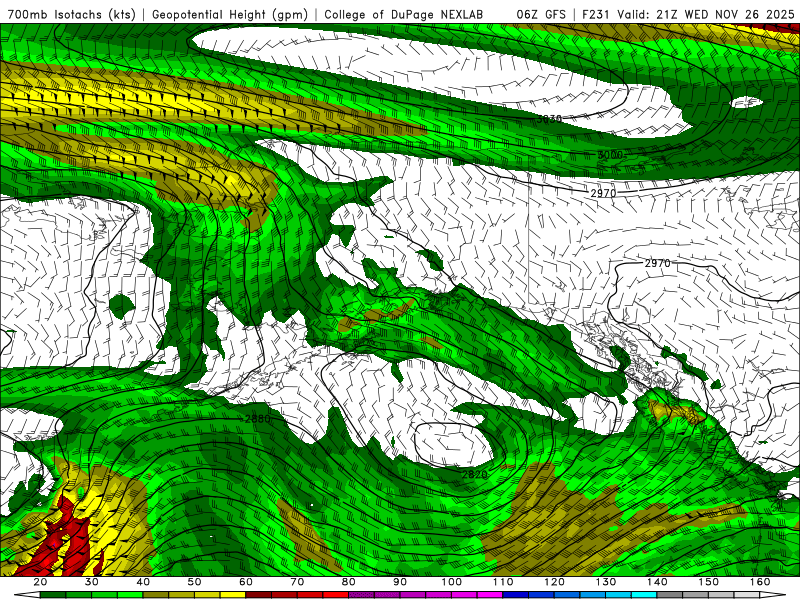Click the 3000 height contour label
The width and height of the screenshot is (800, 600).
(x=610, y=155)
